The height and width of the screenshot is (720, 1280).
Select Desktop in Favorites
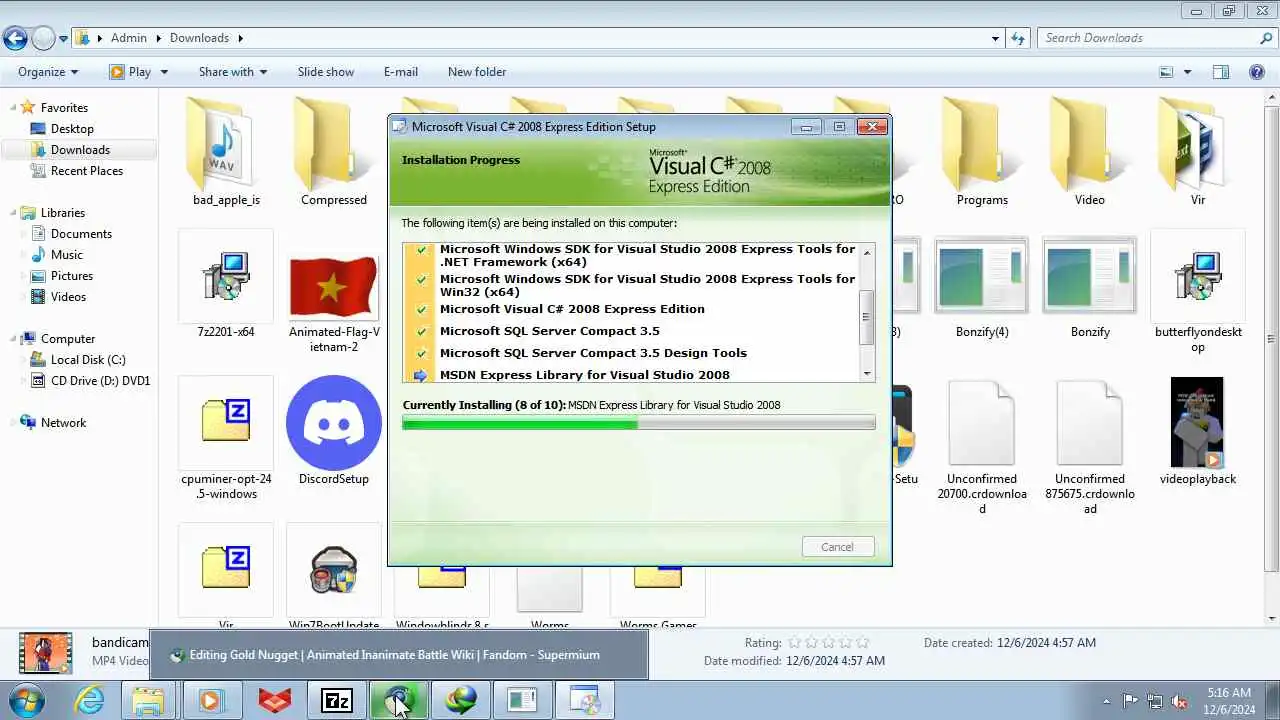[72, 129]
